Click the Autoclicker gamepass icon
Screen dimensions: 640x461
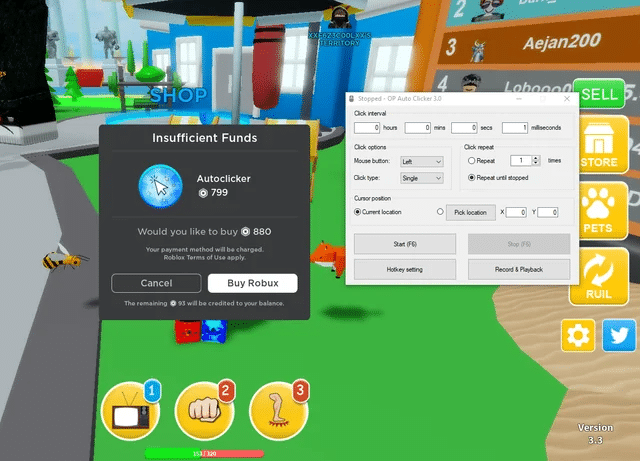[x=160, y=186]
